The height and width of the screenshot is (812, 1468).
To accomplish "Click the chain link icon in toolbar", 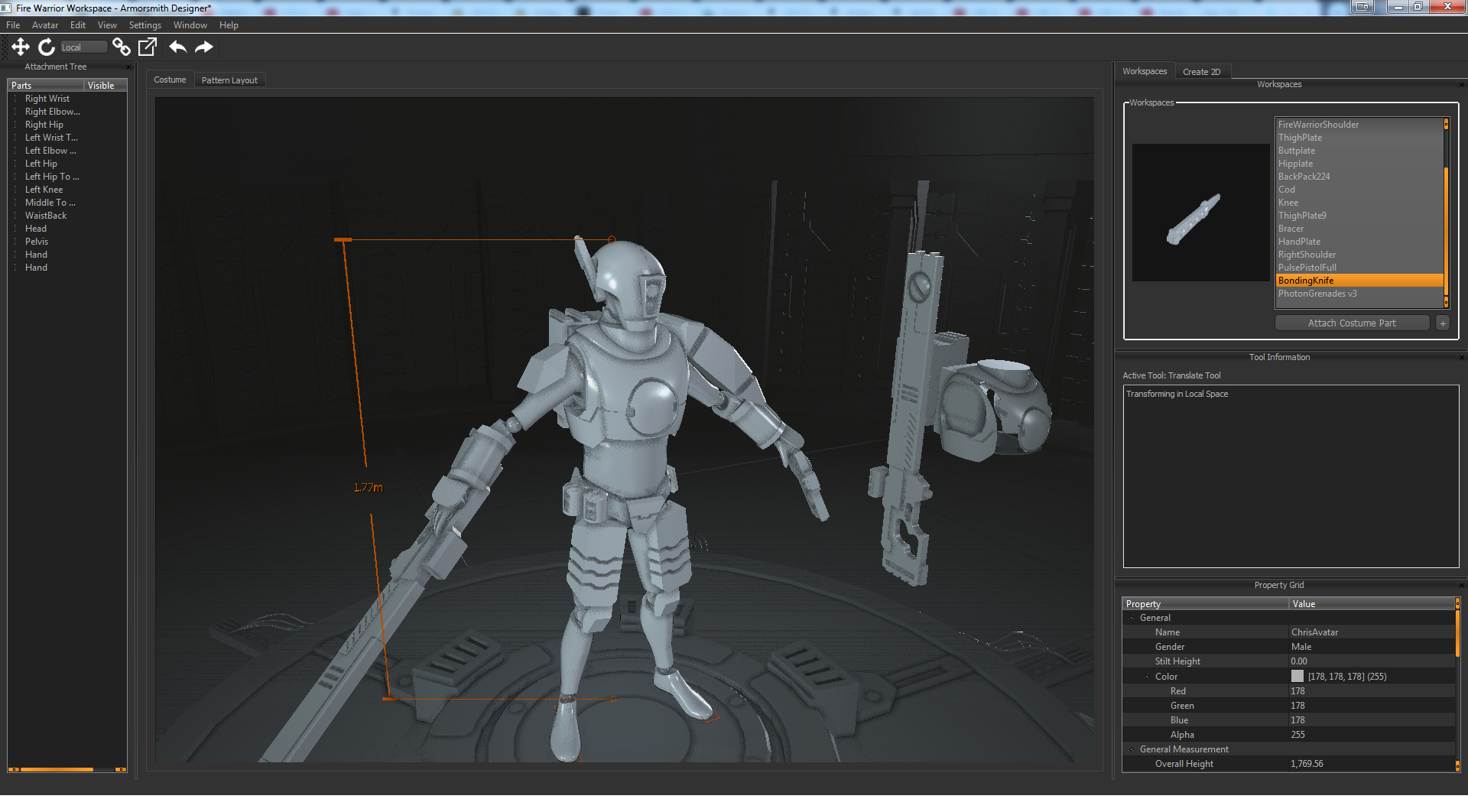I will tap(121, 47).
